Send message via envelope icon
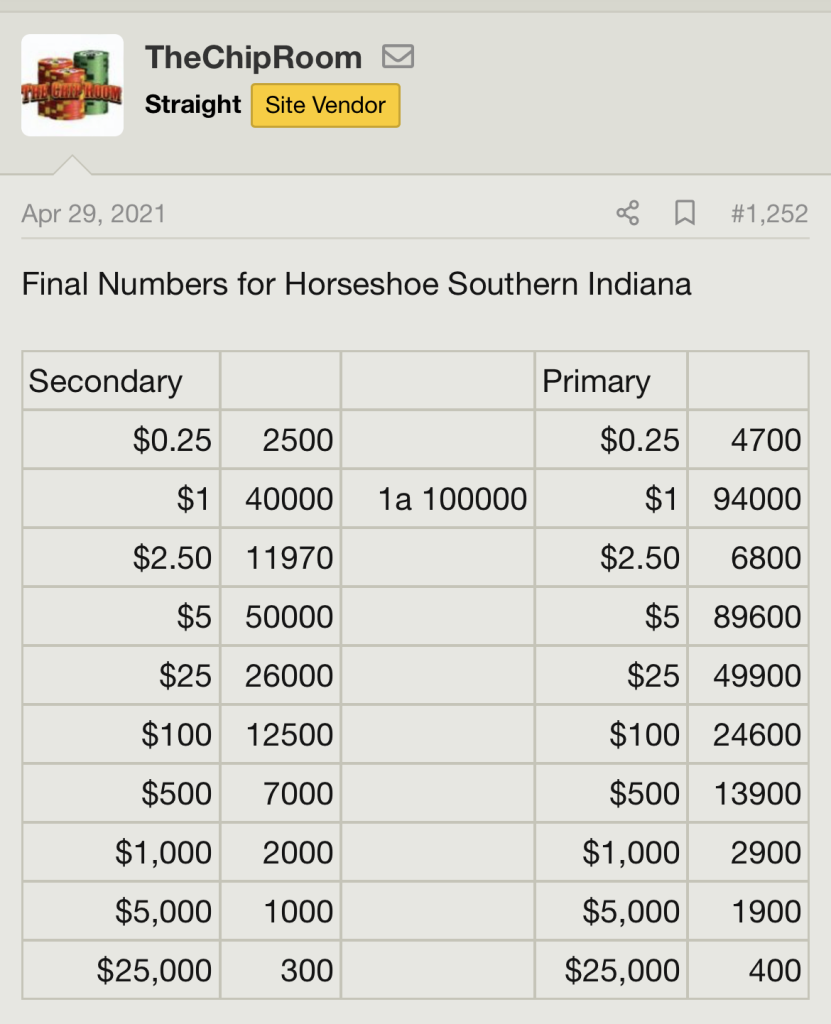 (x=398, y=57)
